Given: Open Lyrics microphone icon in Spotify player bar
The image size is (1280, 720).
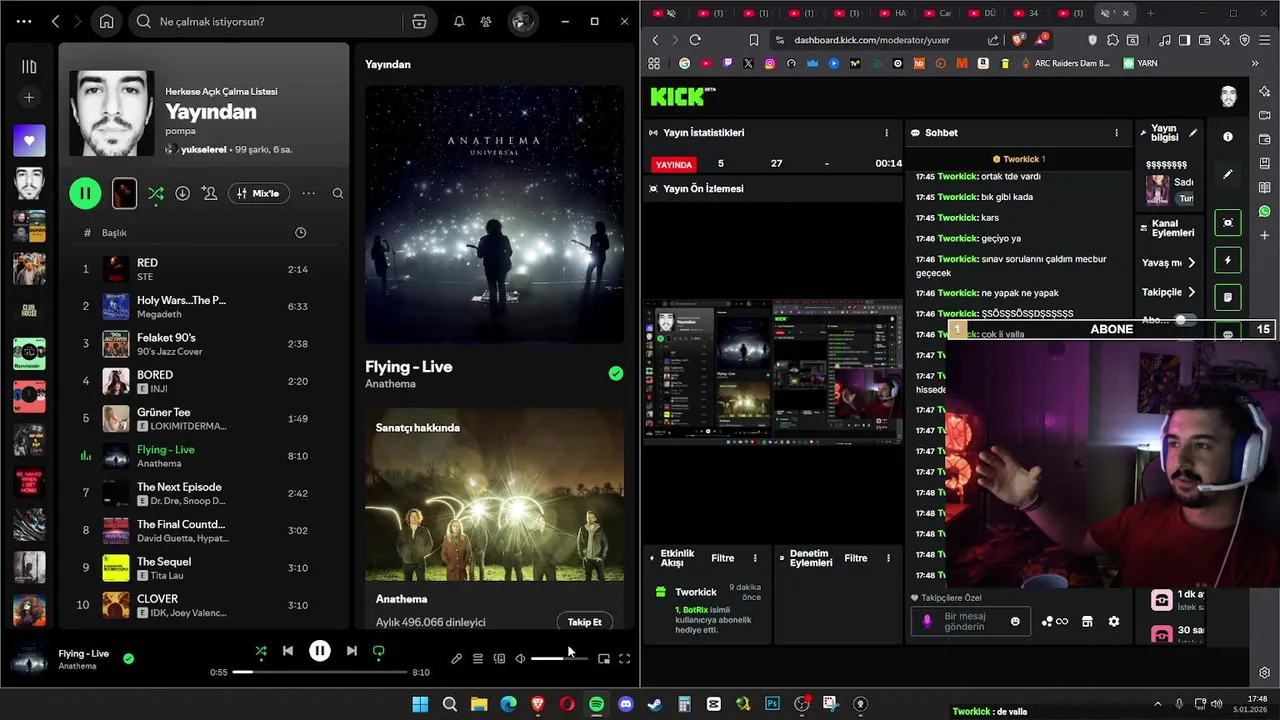Looking at the screenshot, I should point(457,658).
